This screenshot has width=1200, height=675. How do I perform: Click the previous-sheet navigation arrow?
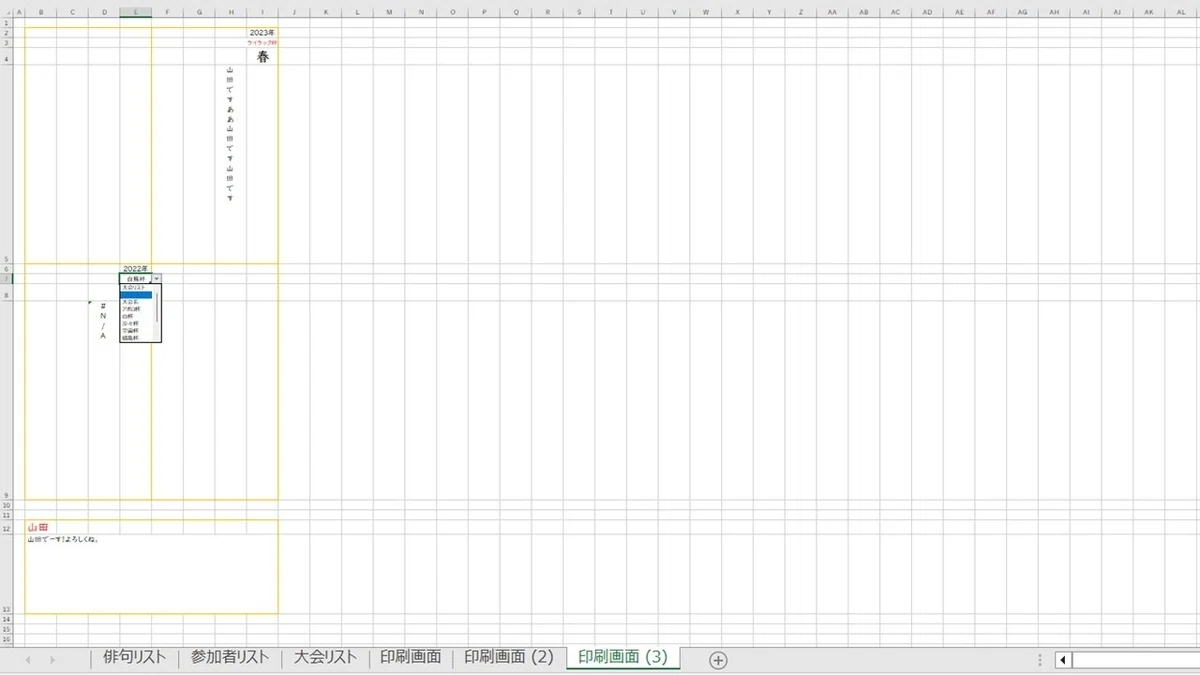(28, 659)
